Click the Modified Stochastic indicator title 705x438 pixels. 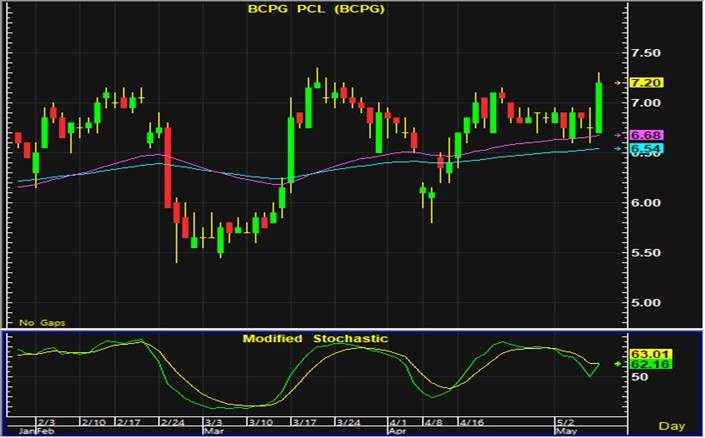[315, 339]
